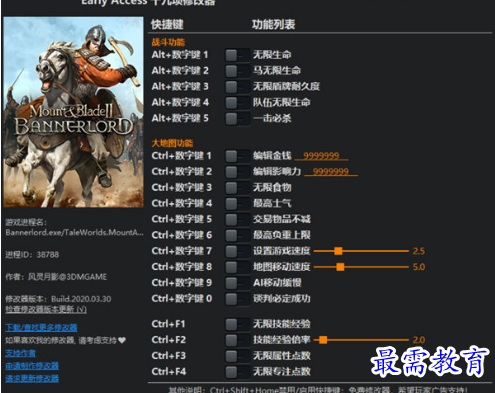Click the 支持作者 link
The image size is (495, 393).
click(21, 353)
